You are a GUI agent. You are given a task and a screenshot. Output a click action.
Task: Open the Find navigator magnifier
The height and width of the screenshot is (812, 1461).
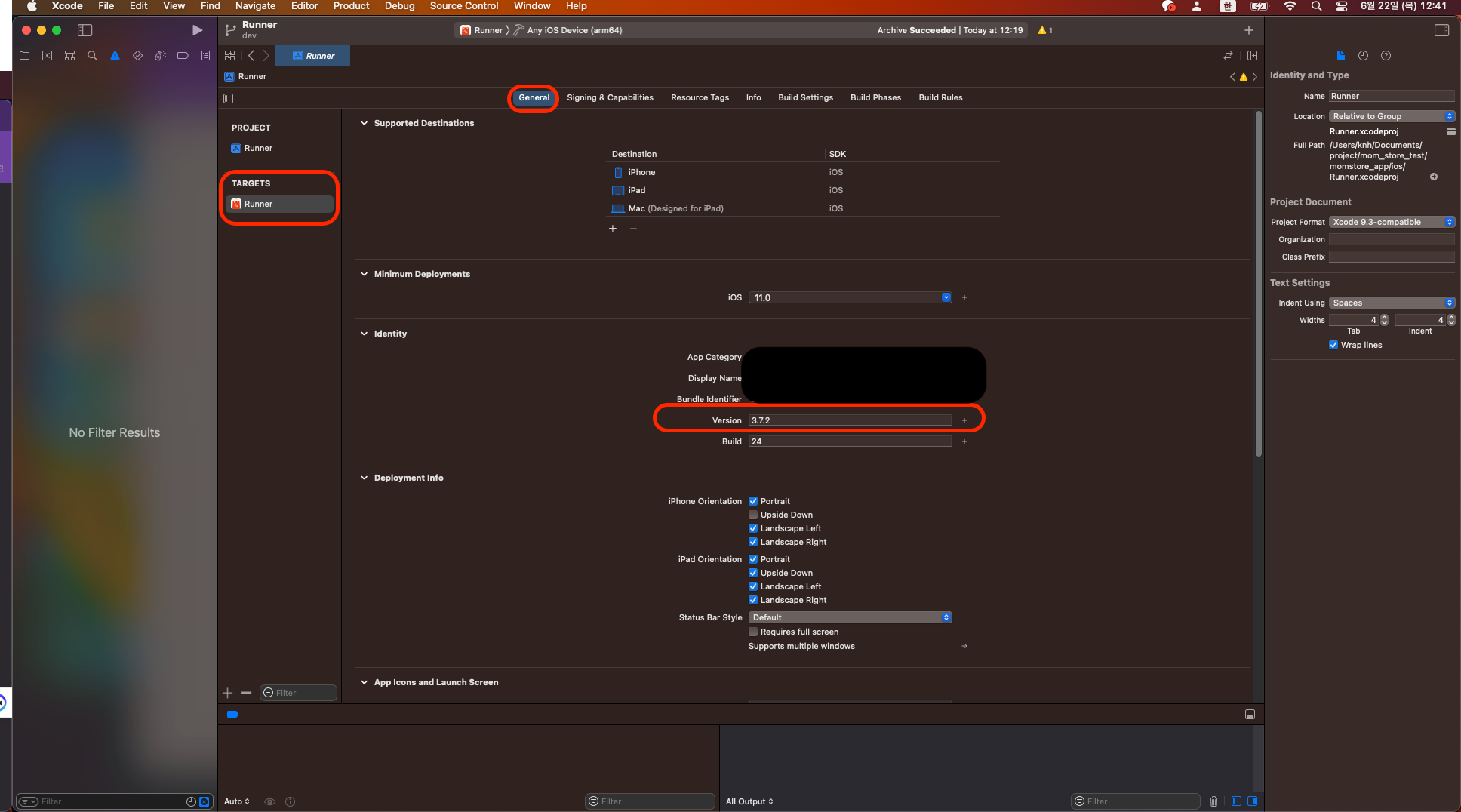point(93,55)
